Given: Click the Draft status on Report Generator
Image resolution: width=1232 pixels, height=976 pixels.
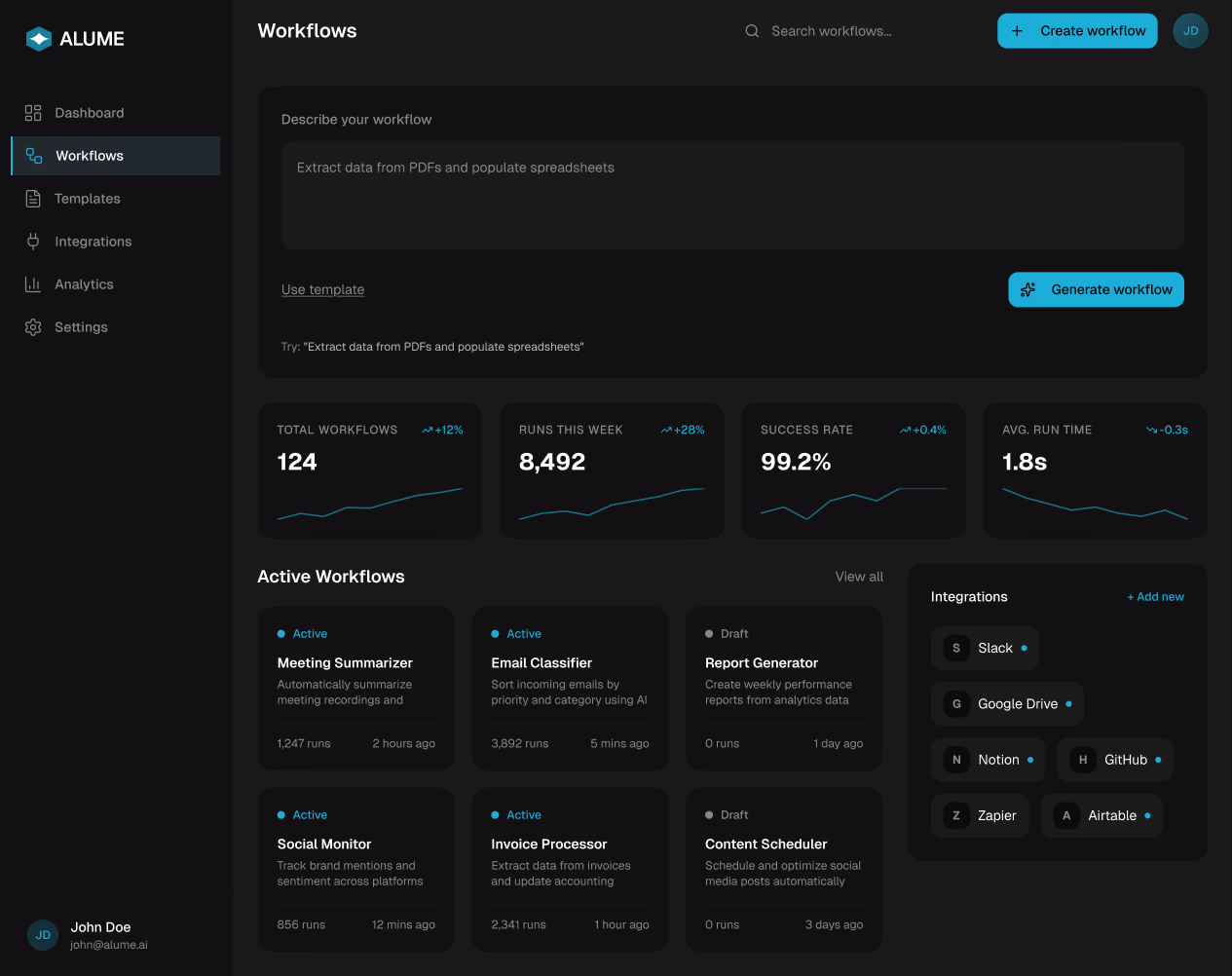Looking at the screenshot, I should [727, 634].
